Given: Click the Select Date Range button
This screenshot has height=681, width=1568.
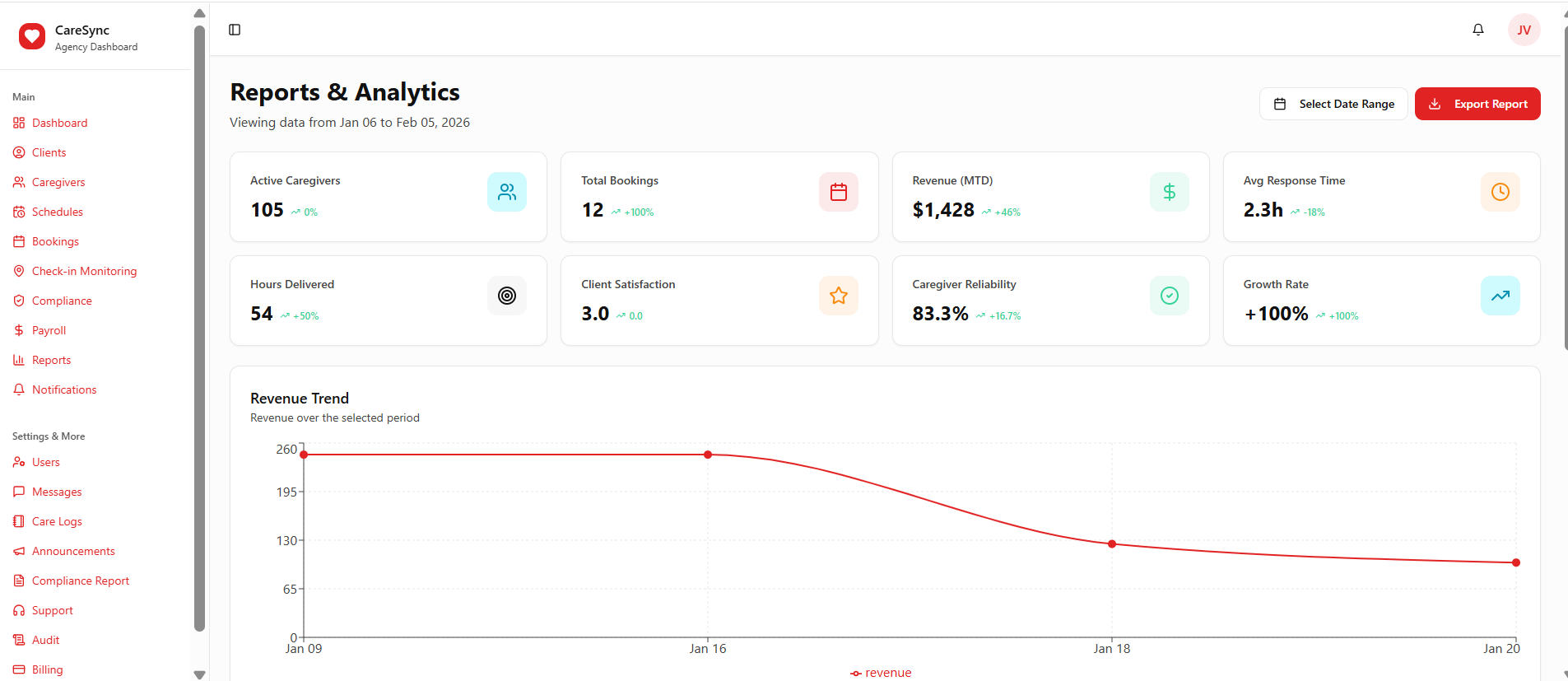Looking at the screenshot, I should 1333,104.
